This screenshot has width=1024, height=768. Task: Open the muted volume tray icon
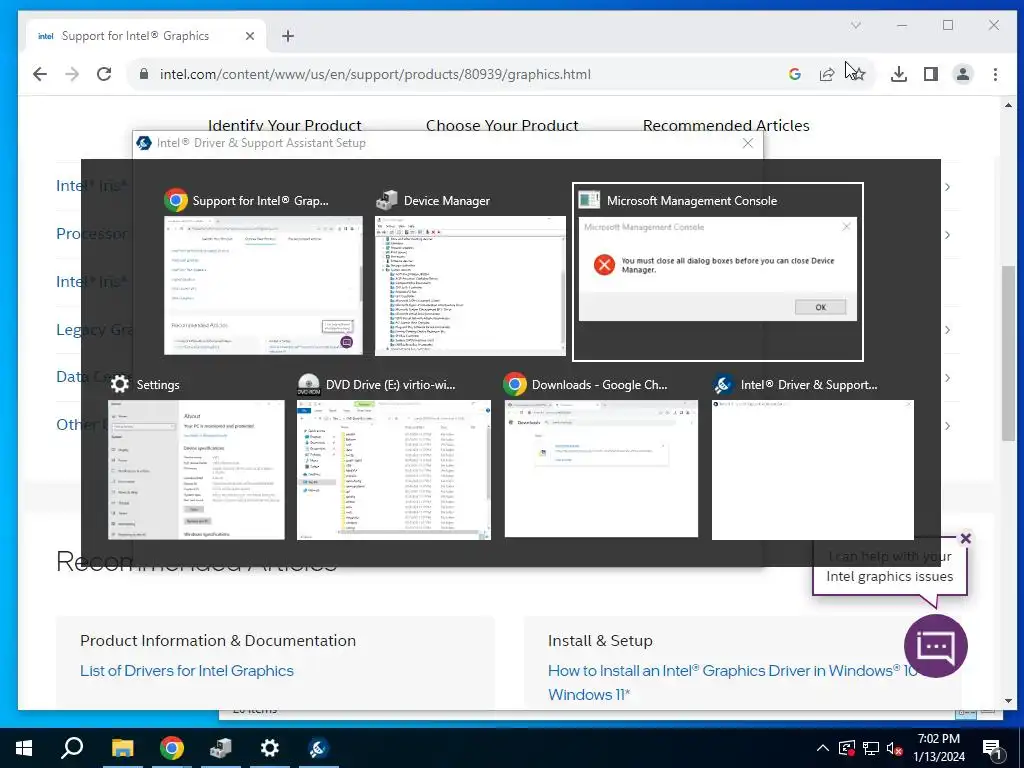click(x=894, y=748)
